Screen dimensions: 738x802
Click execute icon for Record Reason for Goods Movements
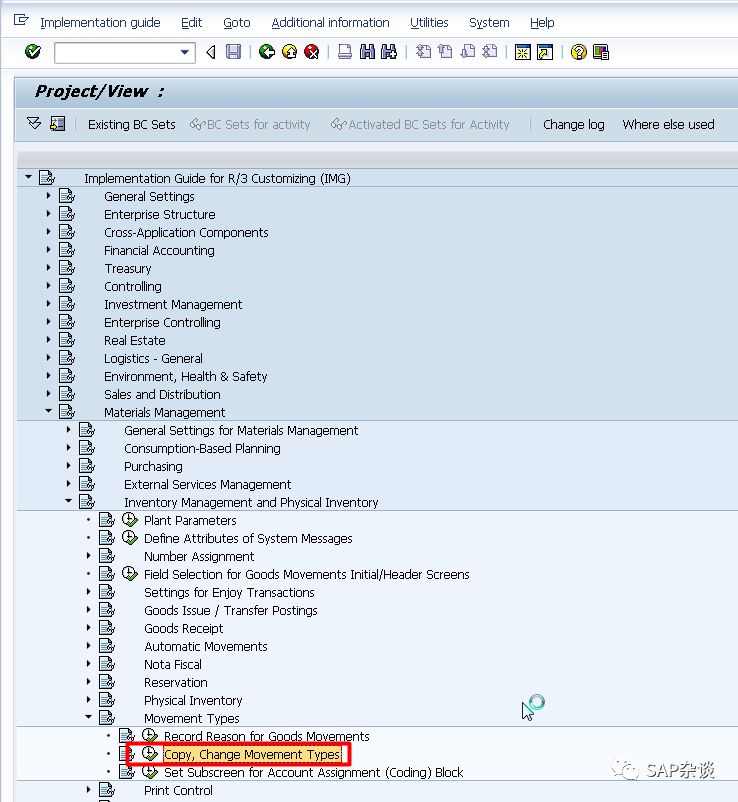tap(150, 736)
